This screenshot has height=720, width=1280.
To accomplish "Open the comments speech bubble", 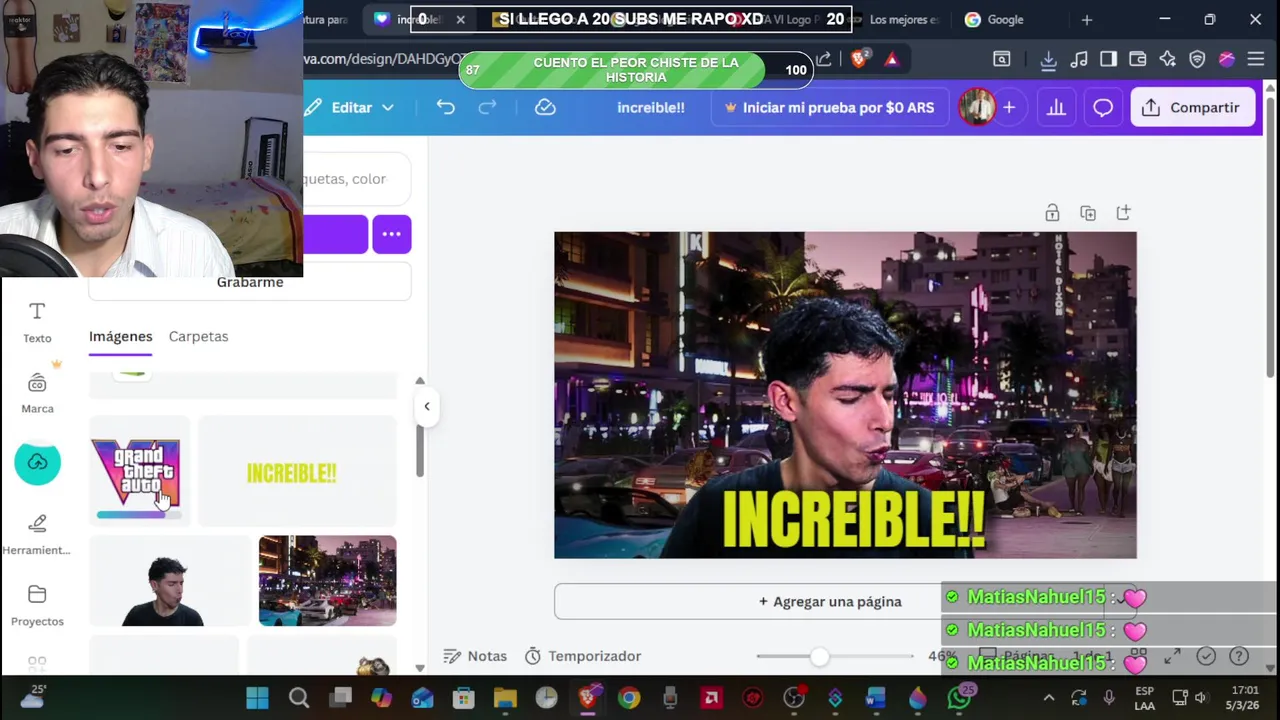I will (1103, 107).
